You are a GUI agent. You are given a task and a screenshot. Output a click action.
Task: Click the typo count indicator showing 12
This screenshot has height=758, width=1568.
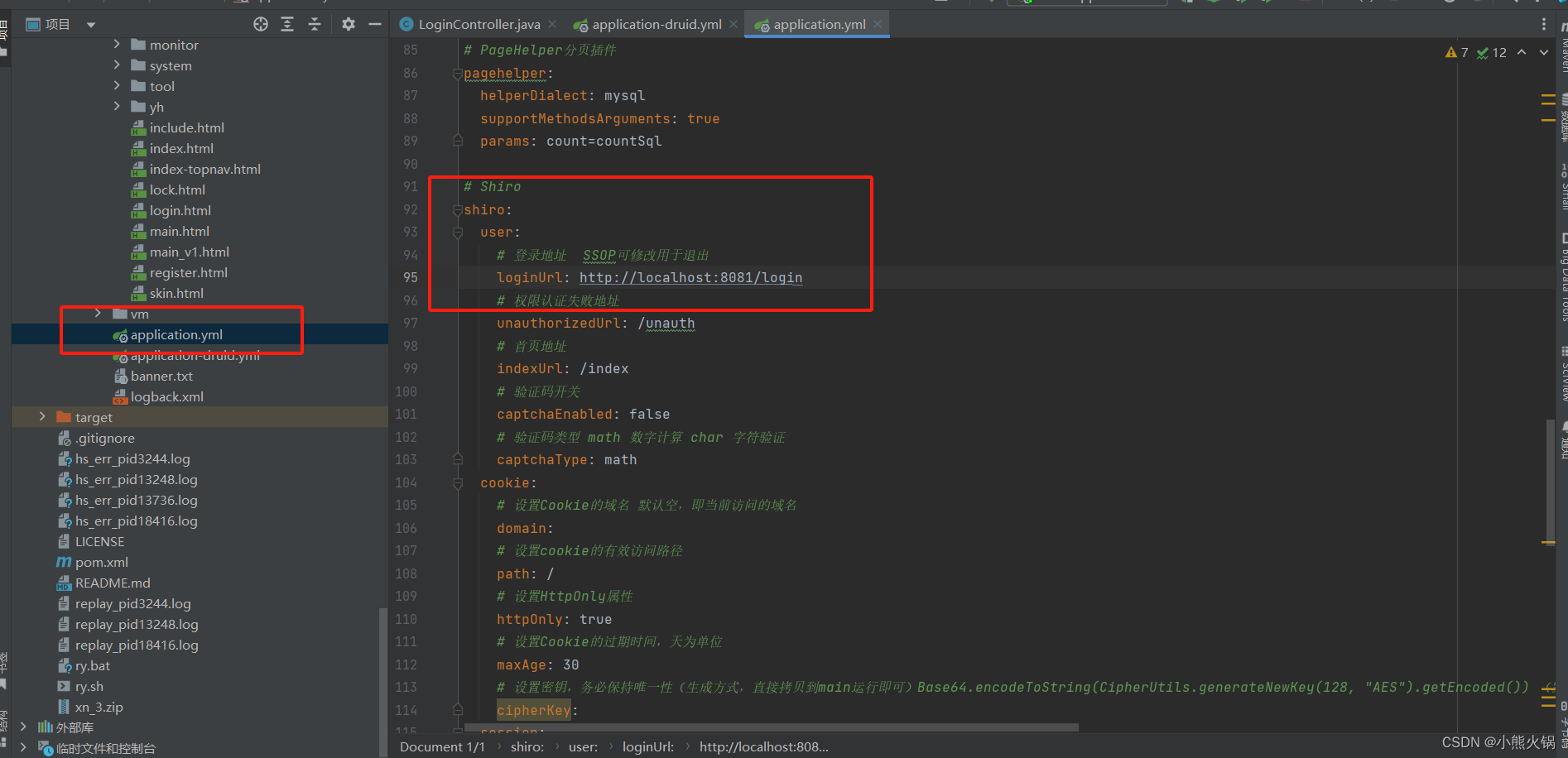(x=1492, y=52)
